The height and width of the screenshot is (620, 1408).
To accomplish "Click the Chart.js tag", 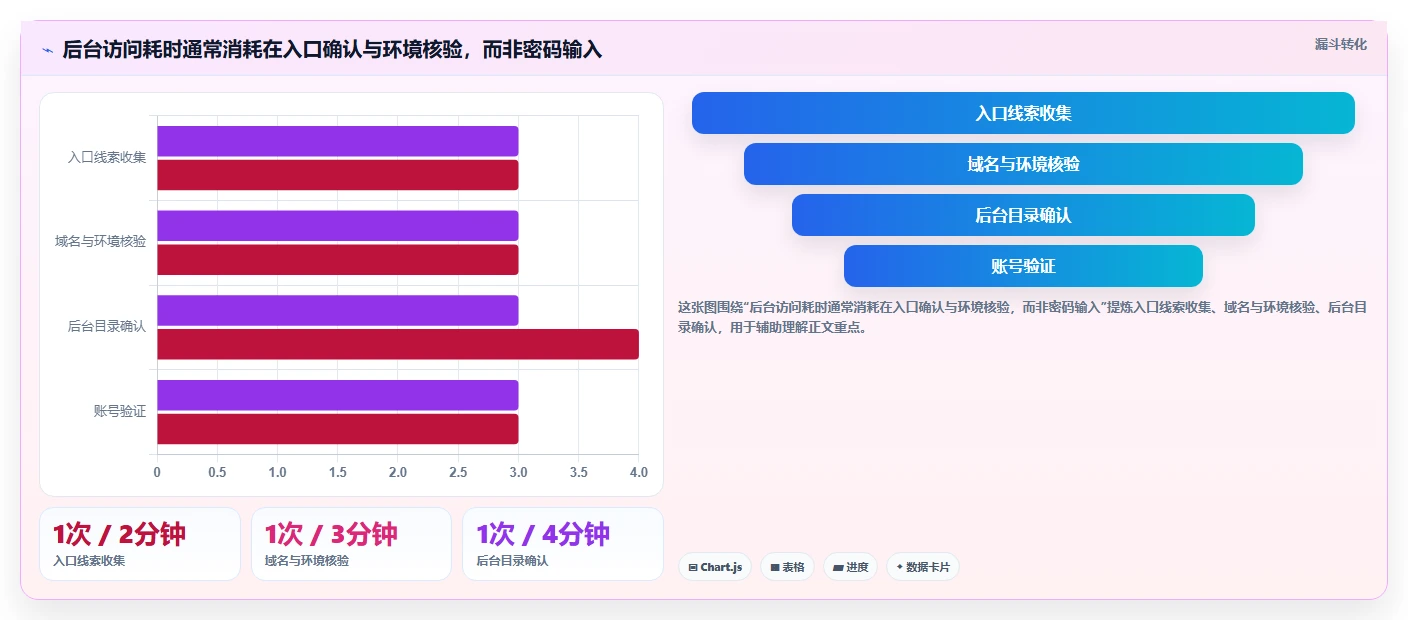I will (x=715, y=567).
